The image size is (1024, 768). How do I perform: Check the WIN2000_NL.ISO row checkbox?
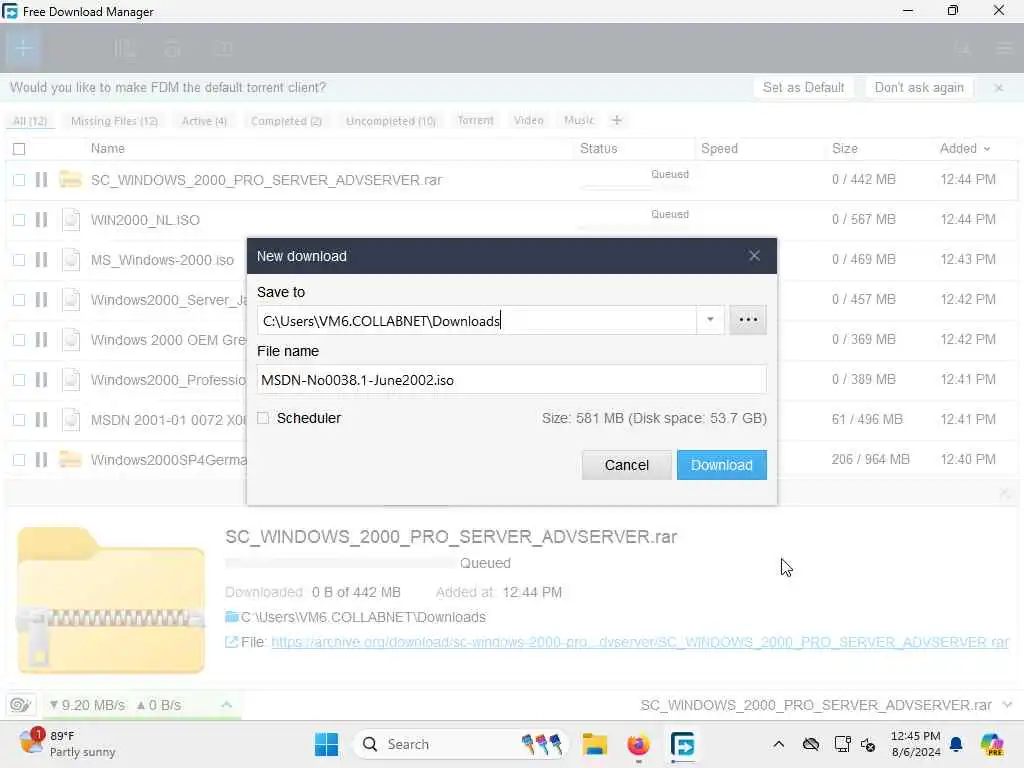coord(19,219)
